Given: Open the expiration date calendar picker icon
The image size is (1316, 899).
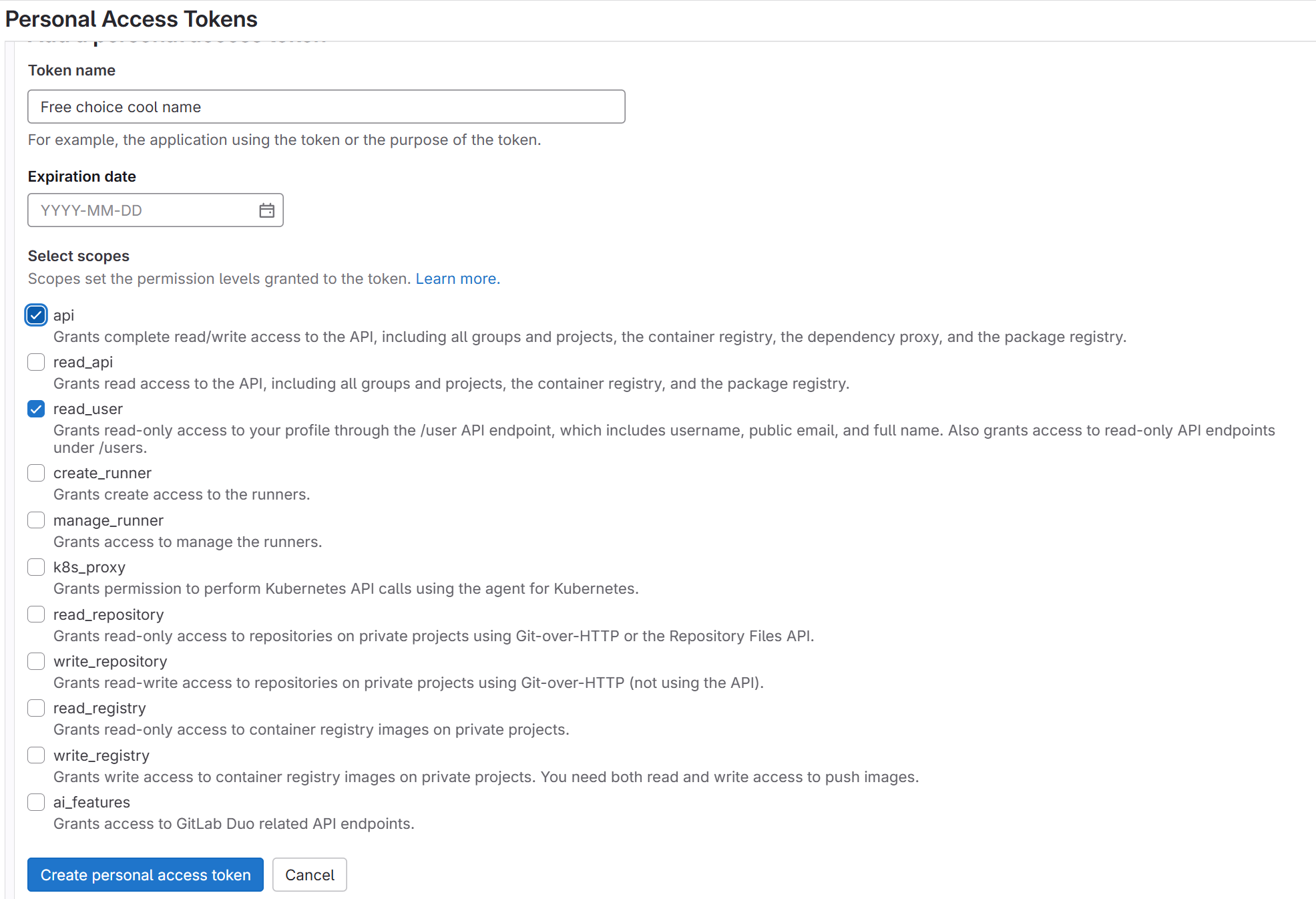Looking at the screenshot, I should (x=266, y=210).
